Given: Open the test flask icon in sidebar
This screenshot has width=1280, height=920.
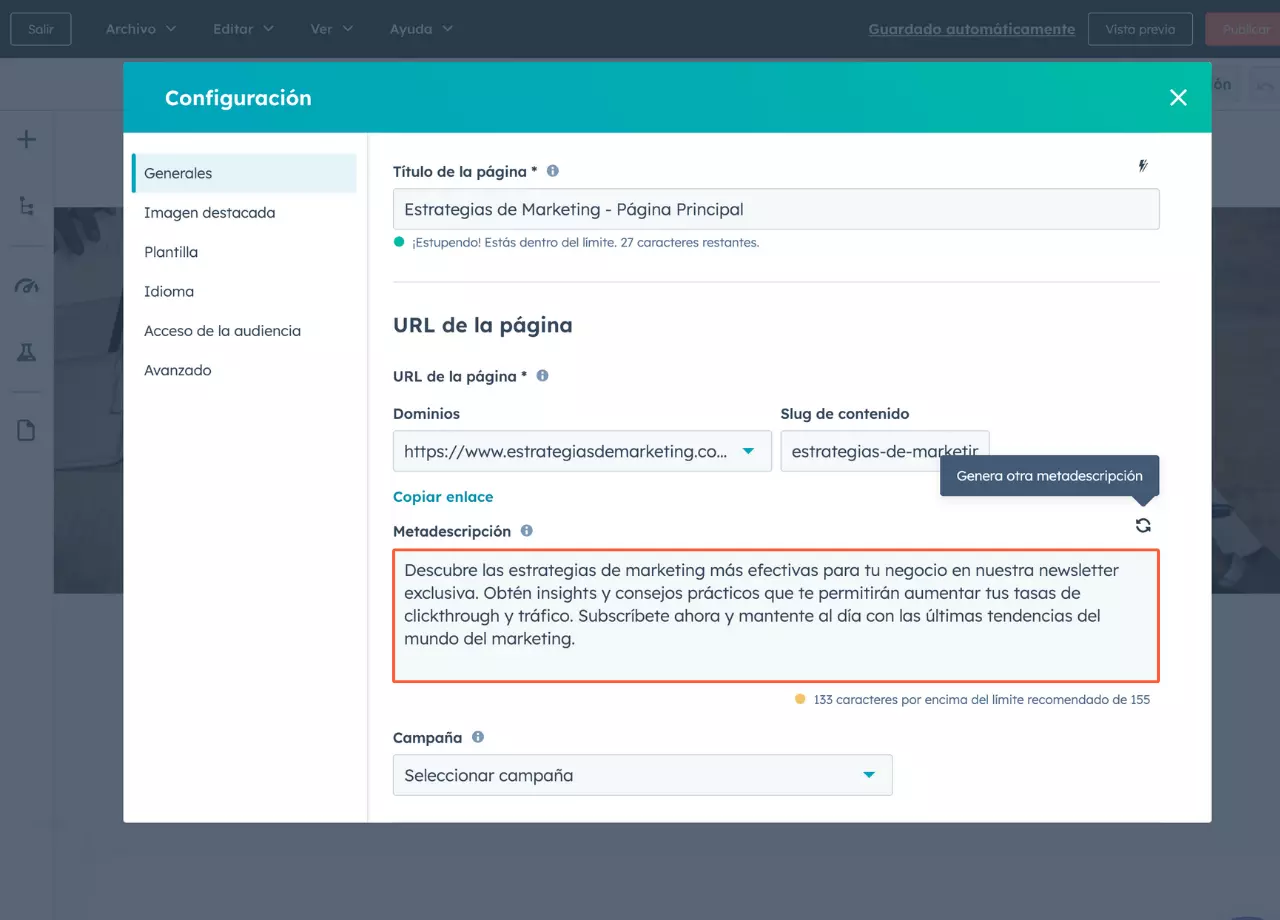Looking at the screenshot, I should tap(27, 352).
